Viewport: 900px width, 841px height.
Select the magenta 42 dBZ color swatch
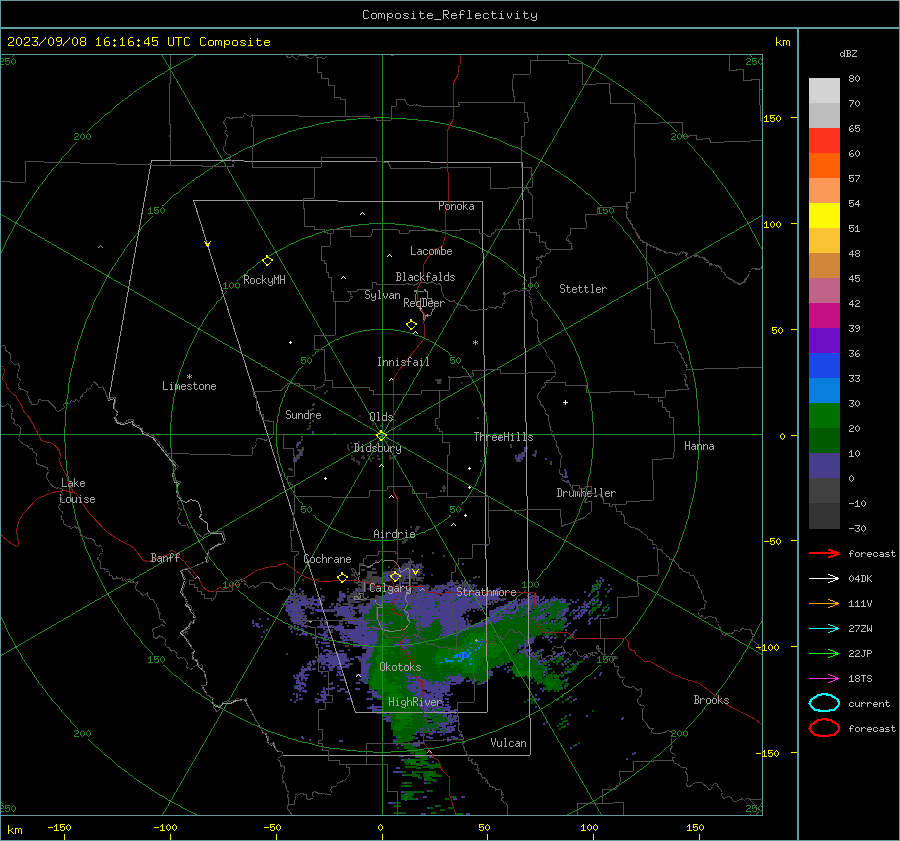tap(824, 315)
